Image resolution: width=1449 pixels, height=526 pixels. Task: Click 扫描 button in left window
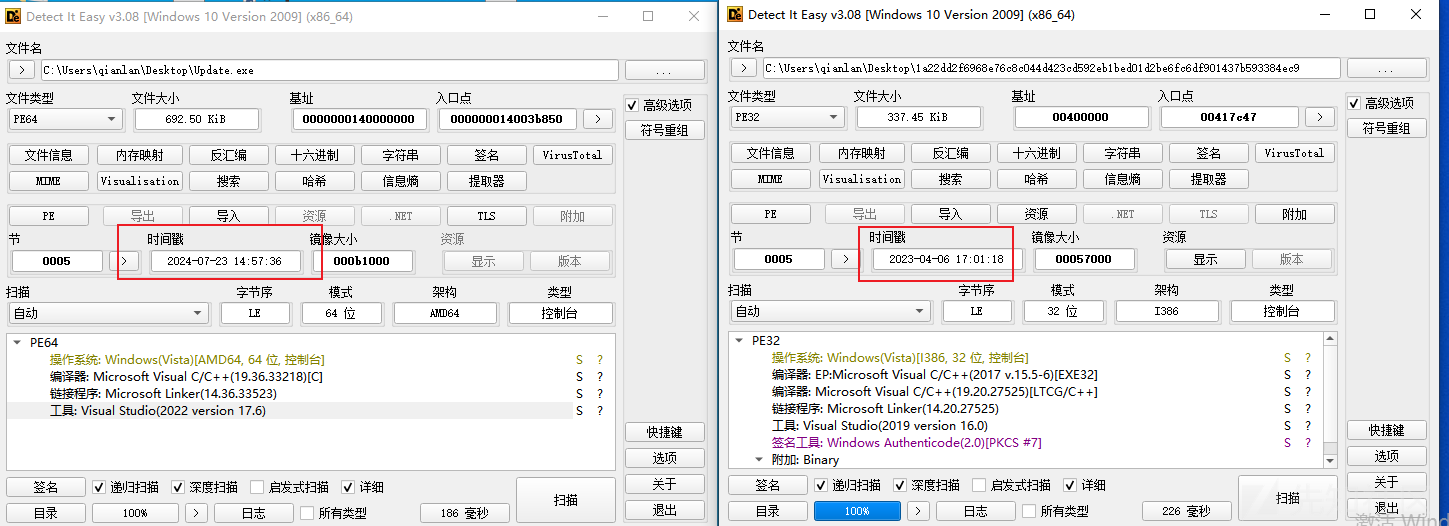tap(565, 500)
